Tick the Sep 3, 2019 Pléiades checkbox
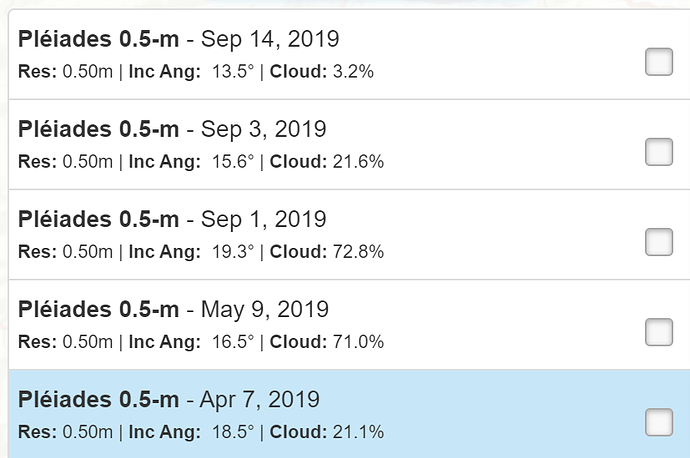690x458 pixels. pyautogui.click(x=659, y=152)
